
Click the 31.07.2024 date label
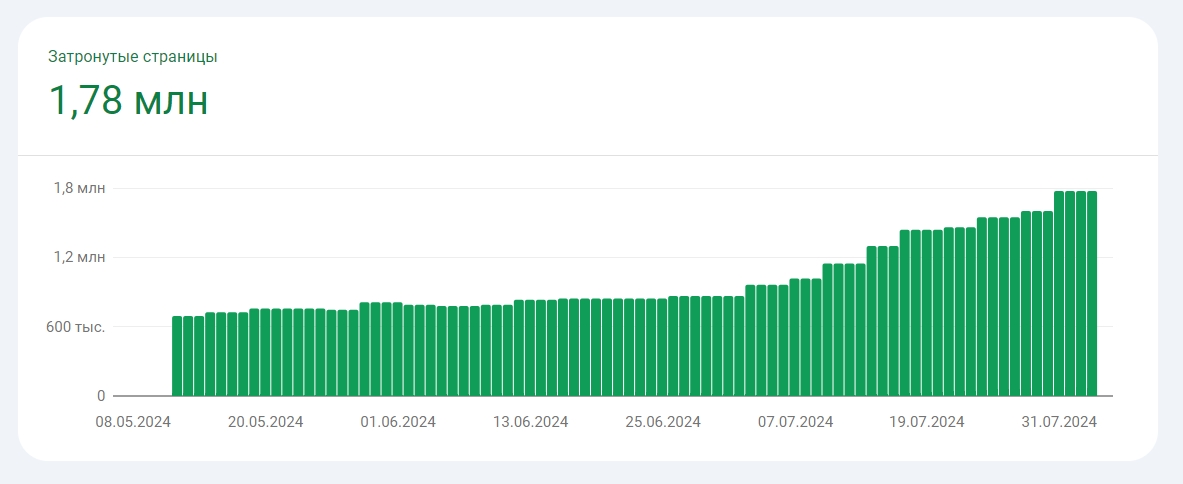(x=1060, y=422)
